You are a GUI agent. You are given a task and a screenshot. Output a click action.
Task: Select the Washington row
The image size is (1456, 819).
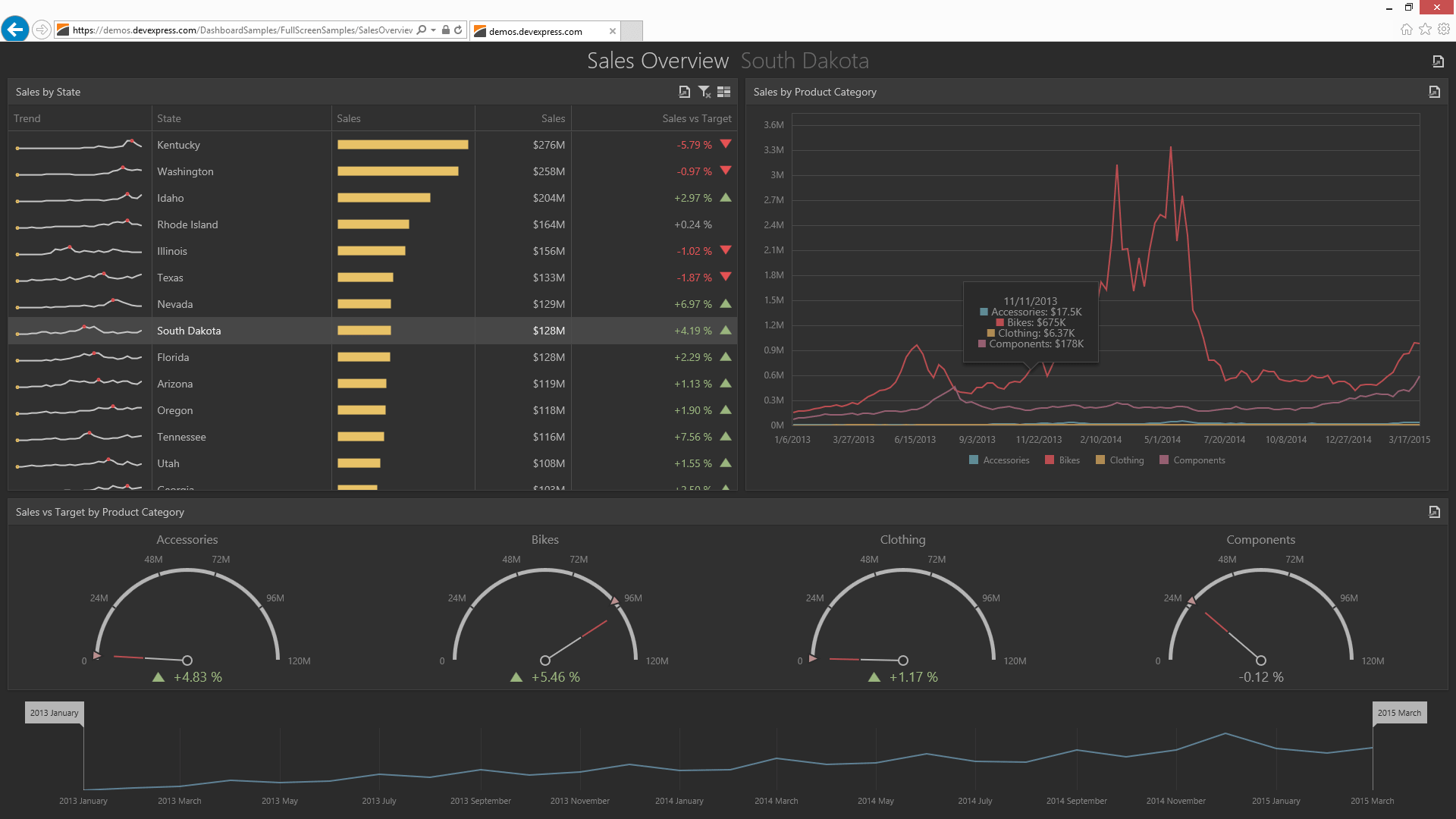372,171
